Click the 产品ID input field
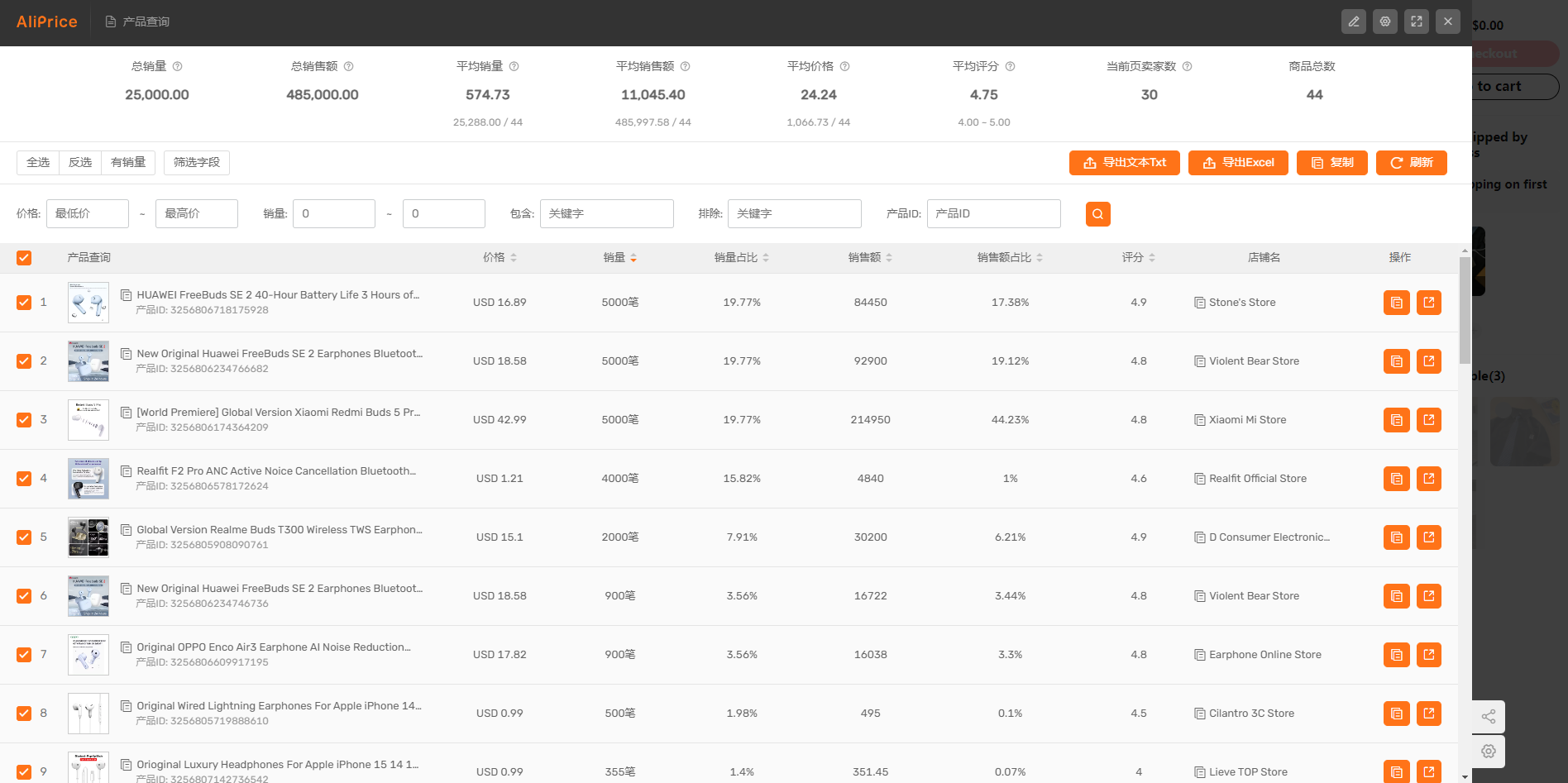 (x=994, y=214)
